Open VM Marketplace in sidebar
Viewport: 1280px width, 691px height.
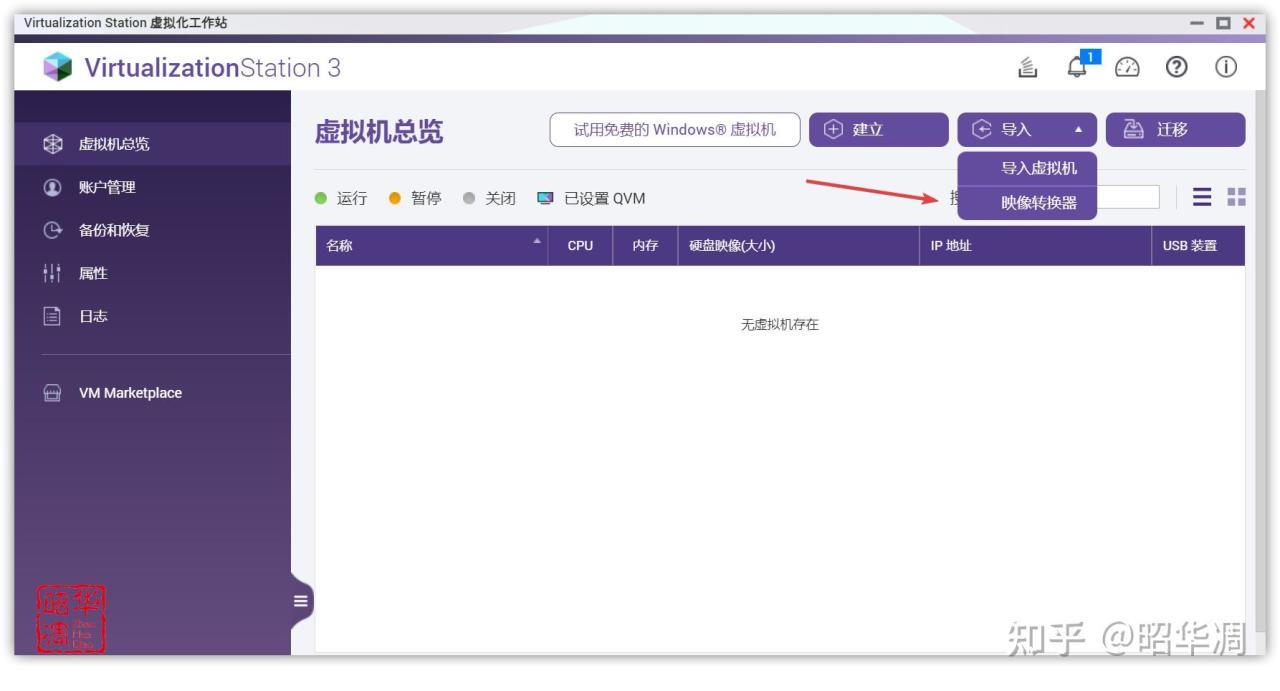(x=152, y=393)
